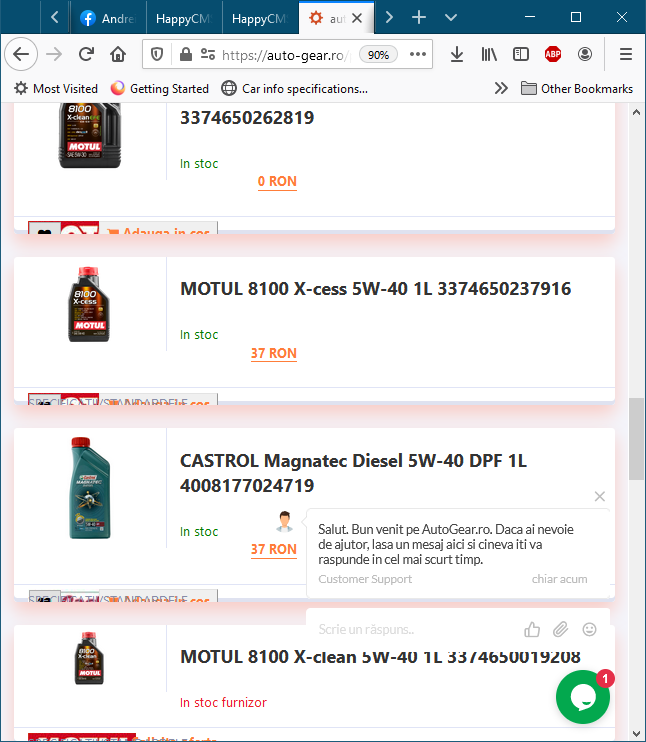Viewport: 646px width, 742px height.
Task: Click the 0 RON price
Action: click(x=277, y=182)
